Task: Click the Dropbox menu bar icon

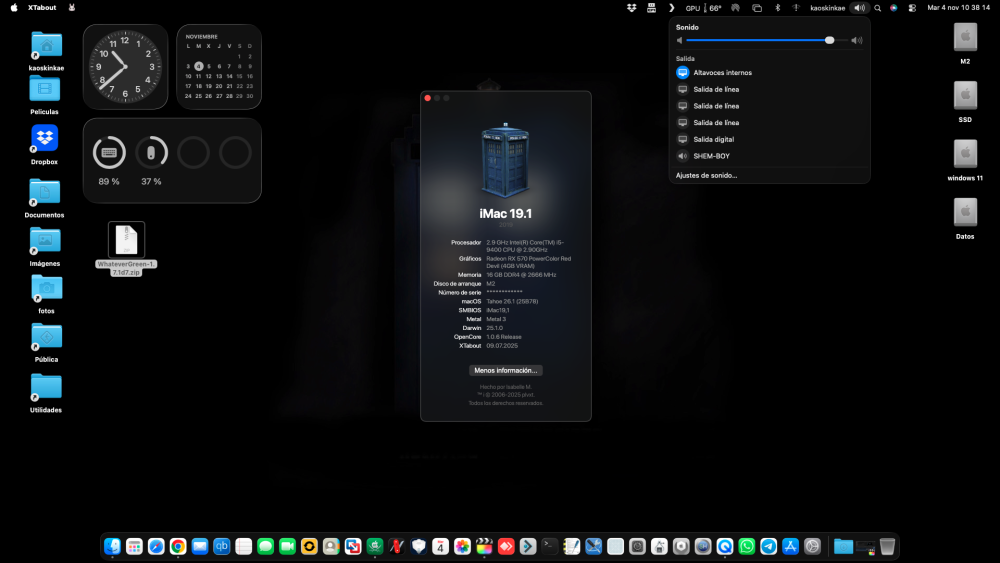Action: pos(631,8)
